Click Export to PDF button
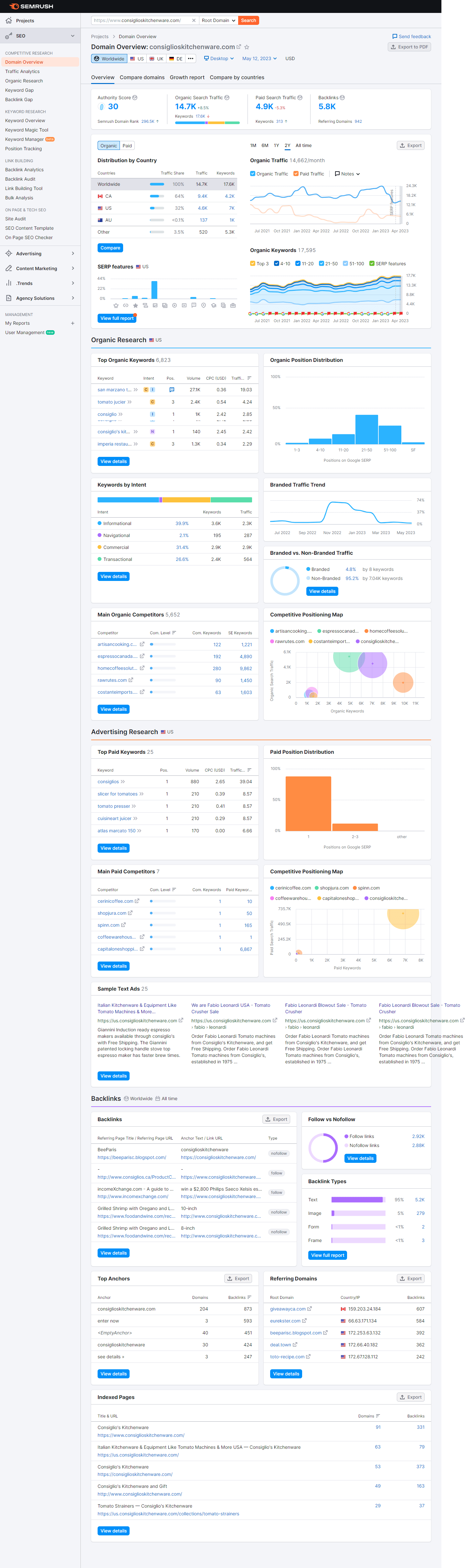Screen dimensions: 465x1568 [409, 47]
